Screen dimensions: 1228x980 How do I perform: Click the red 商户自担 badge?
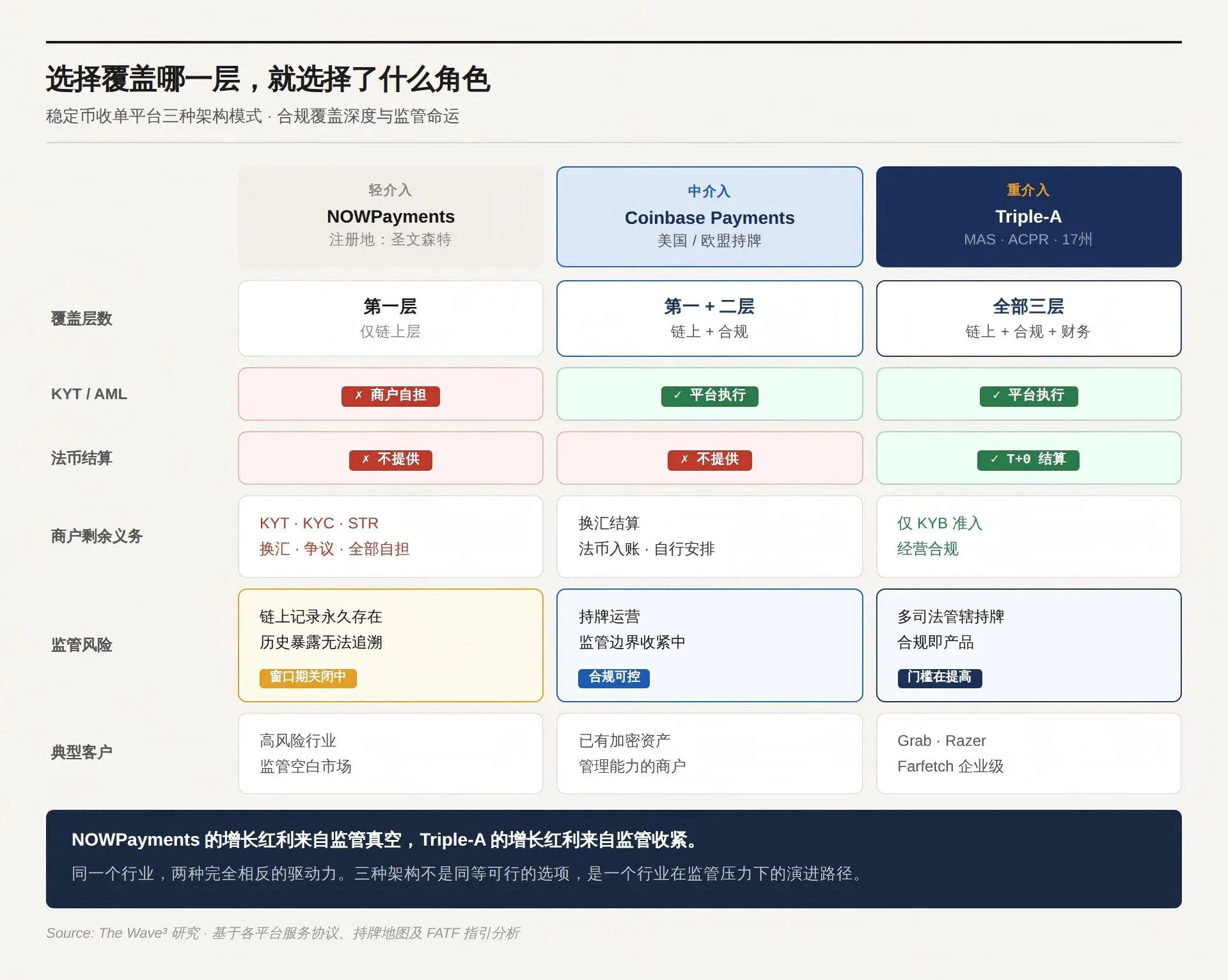(390, 396)
